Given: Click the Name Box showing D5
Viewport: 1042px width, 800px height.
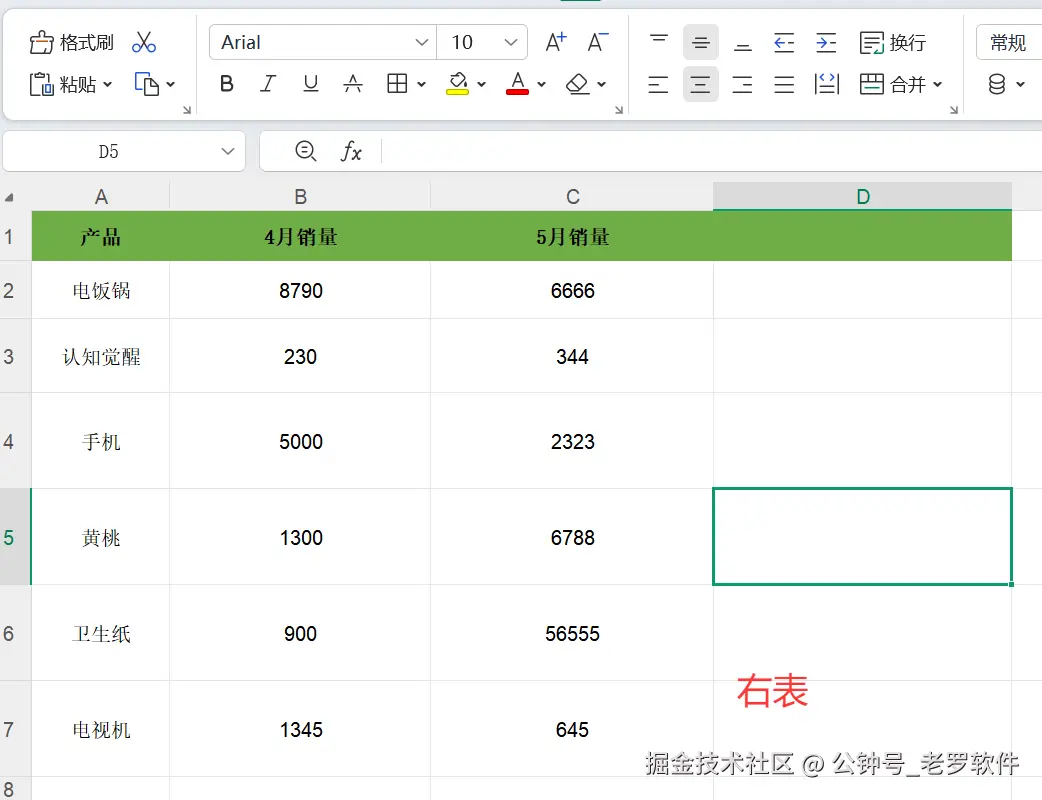Looking at the screenshot, I should [x=109, y=151].
